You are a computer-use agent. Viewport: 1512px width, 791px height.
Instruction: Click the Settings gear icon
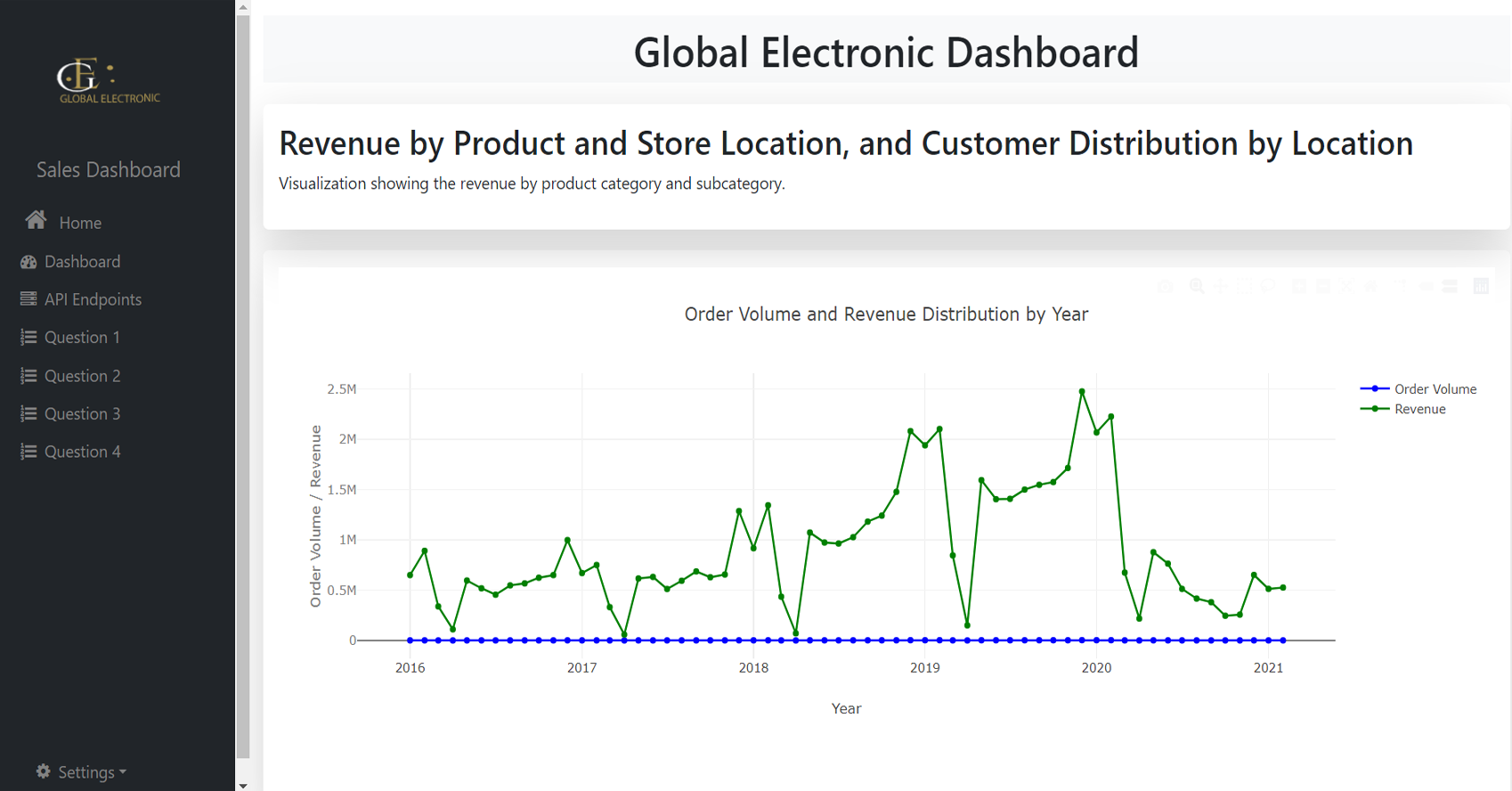[43, 771]
